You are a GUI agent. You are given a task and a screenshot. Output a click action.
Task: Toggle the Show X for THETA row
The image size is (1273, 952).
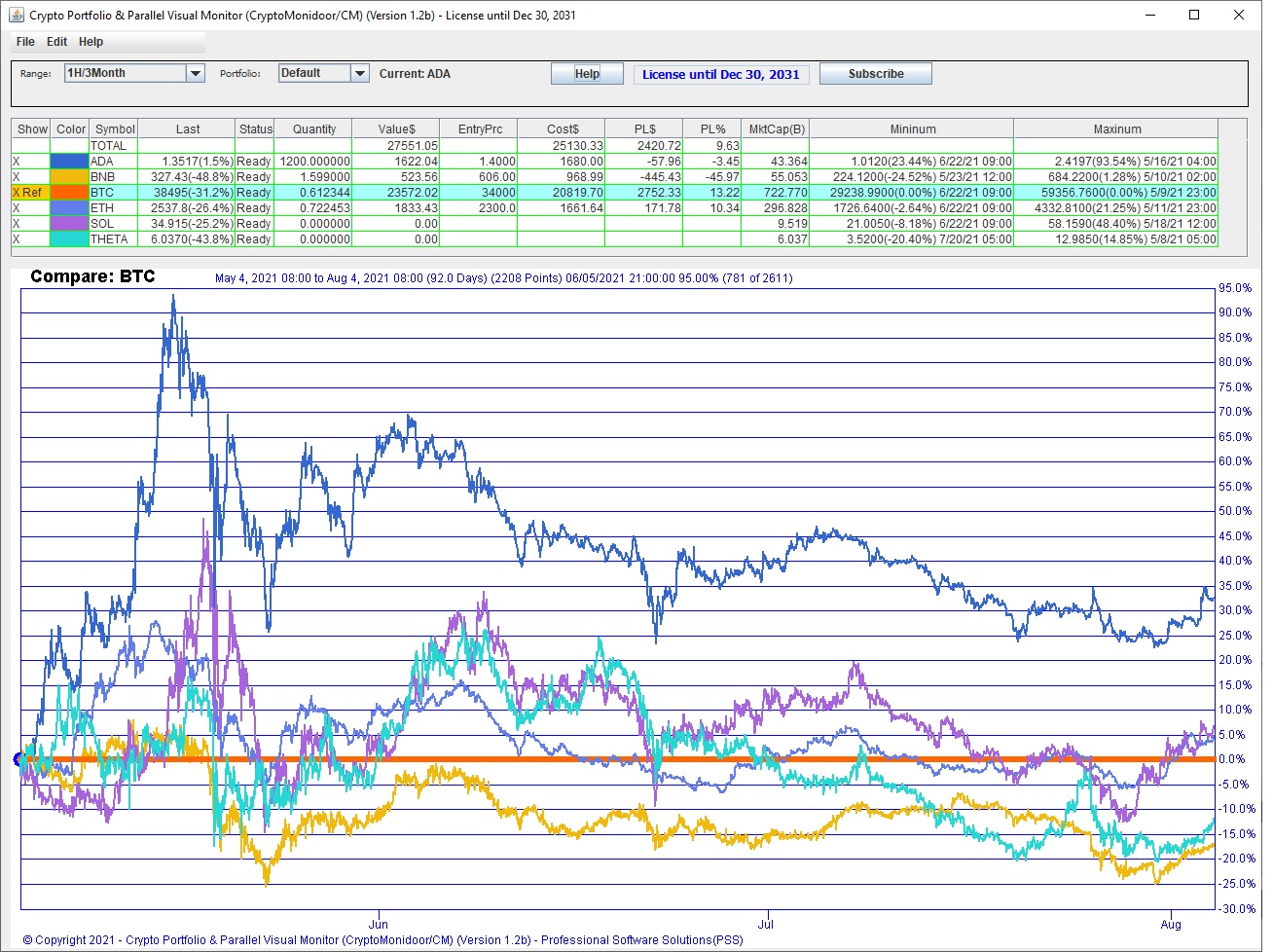(x=31, y=239)
